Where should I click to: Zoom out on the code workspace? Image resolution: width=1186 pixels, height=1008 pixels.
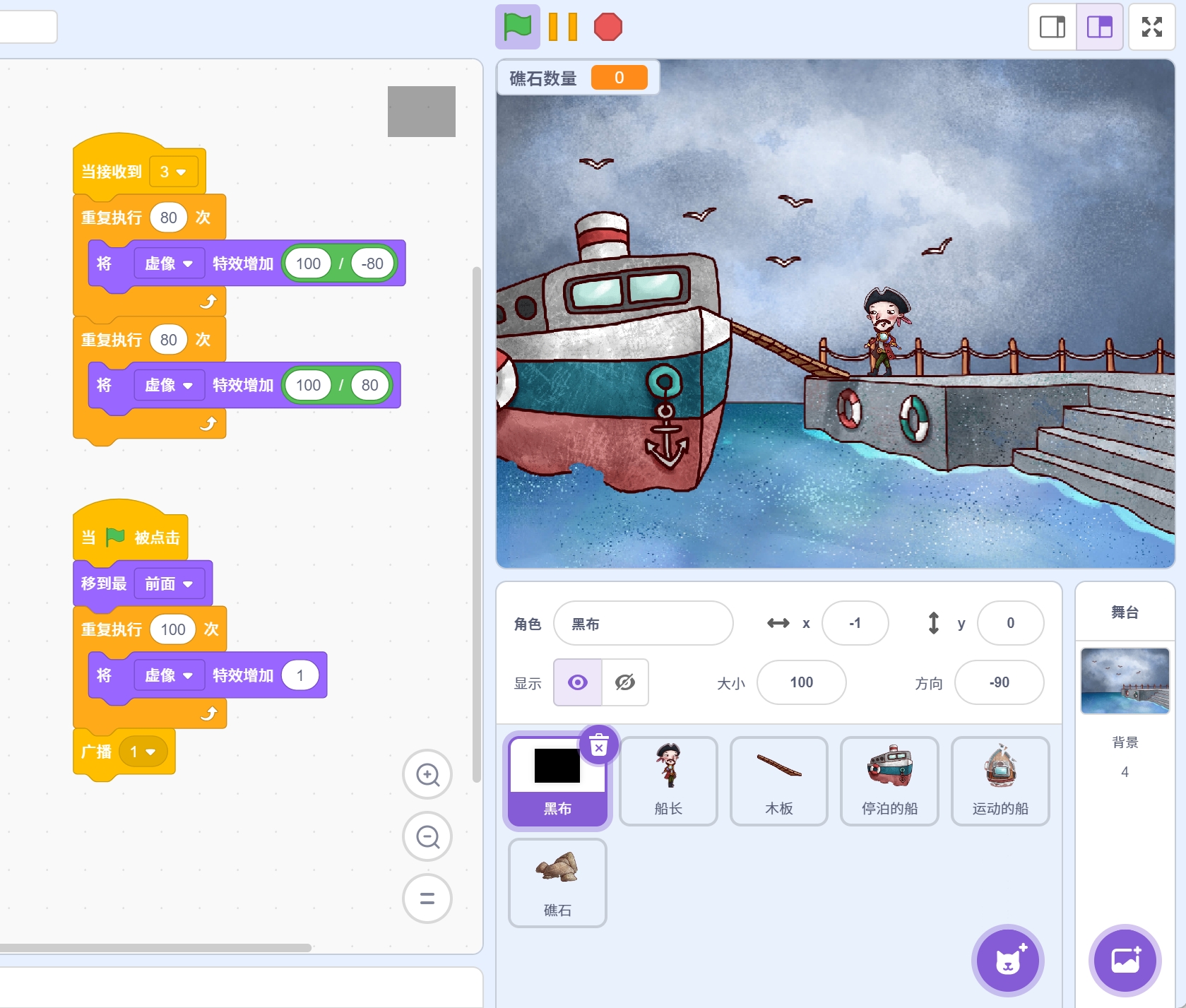coord(427,837)
